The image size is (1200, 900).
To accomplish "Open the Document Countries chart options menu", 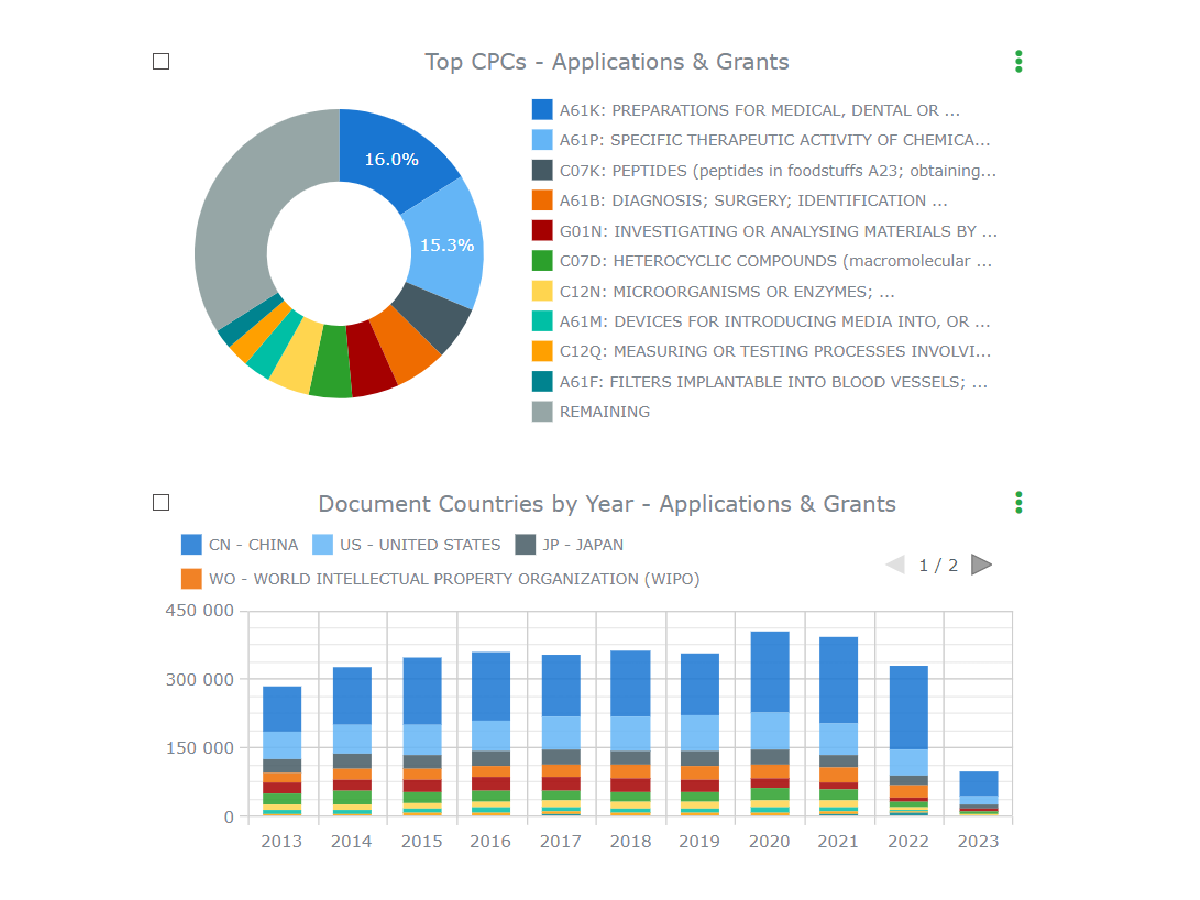I will (x=1018, y=502).
